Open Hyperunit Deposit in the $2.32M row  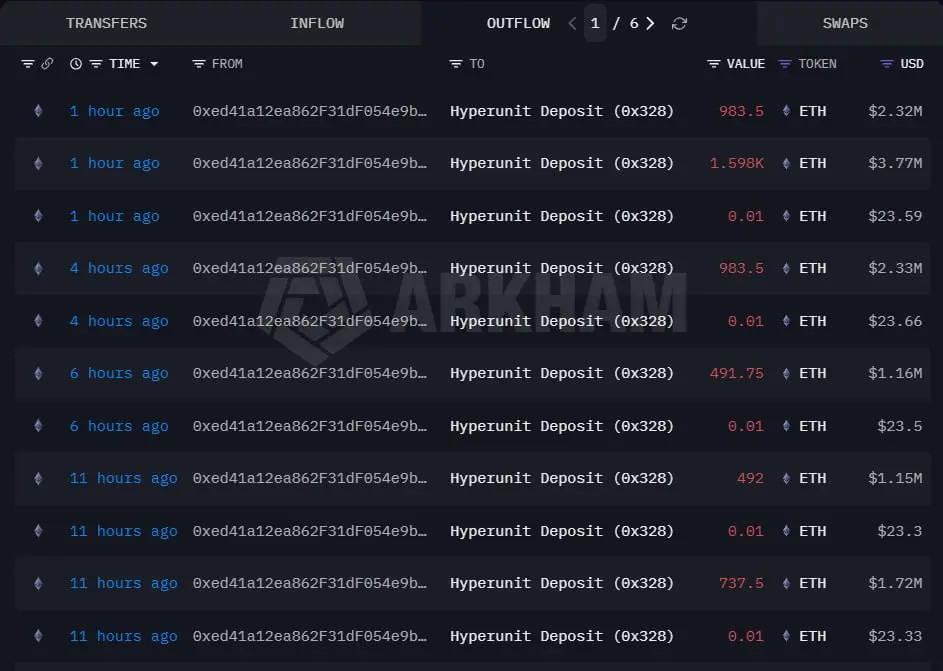(x=562, y=111)
